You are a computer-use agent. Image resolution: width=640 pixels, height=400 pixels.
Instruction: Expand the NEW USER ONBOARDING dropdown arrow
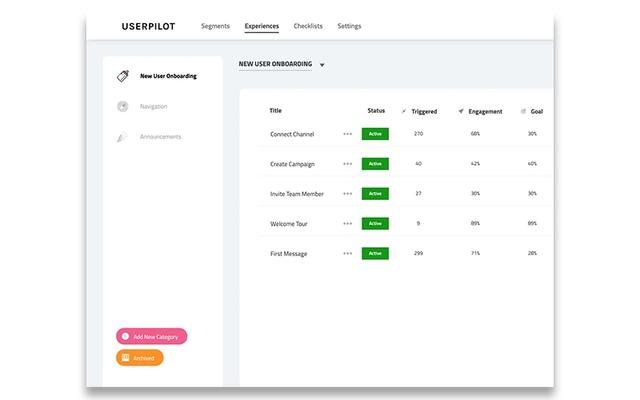[x=322, y=65]
